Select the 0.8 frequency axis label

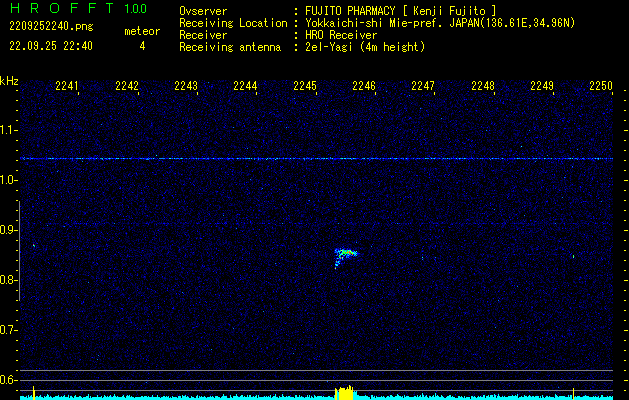coord(9,280)
